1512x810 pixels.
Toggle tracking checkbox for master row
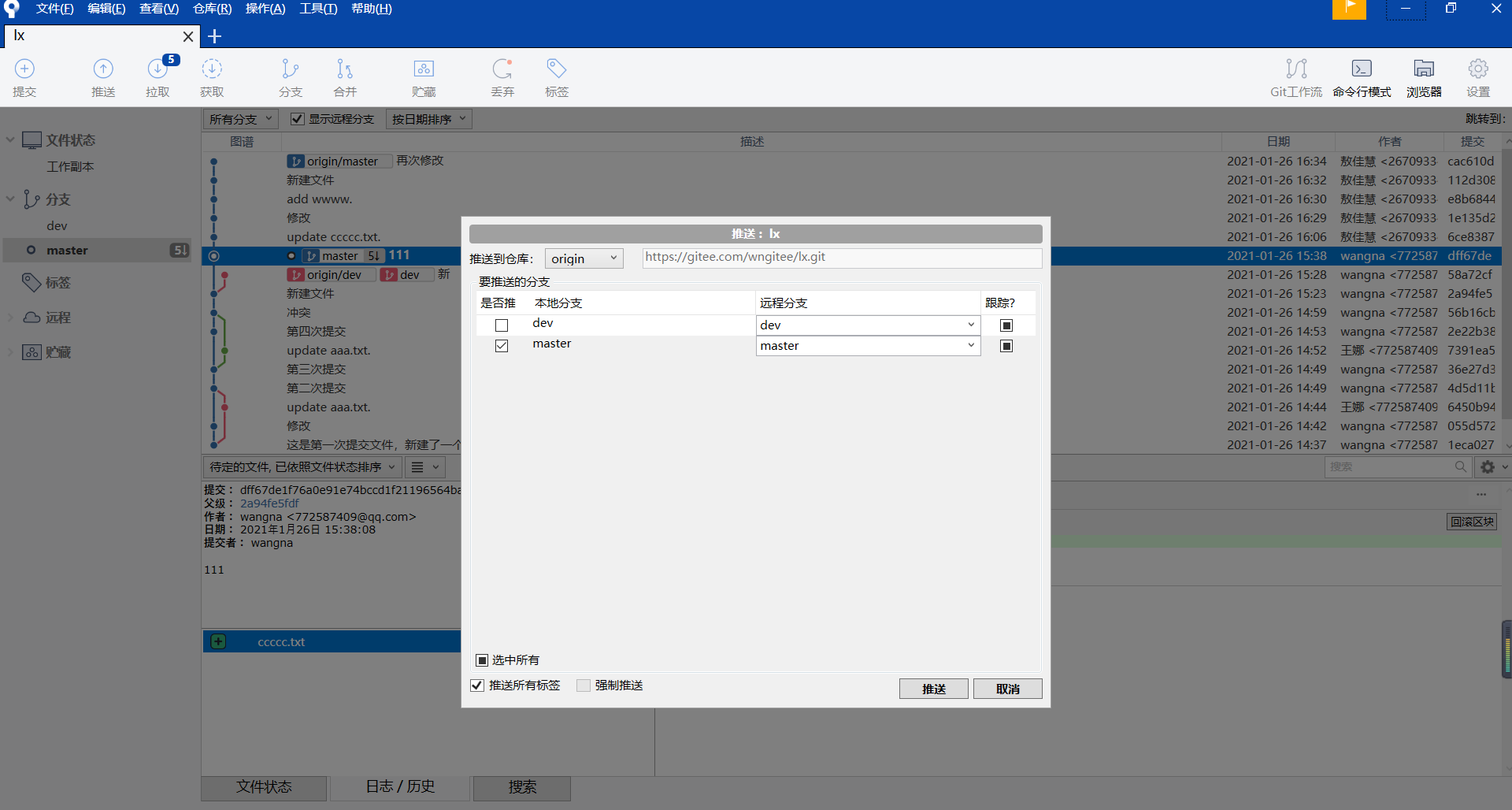pyautogui.click(x=1006, y=346)
